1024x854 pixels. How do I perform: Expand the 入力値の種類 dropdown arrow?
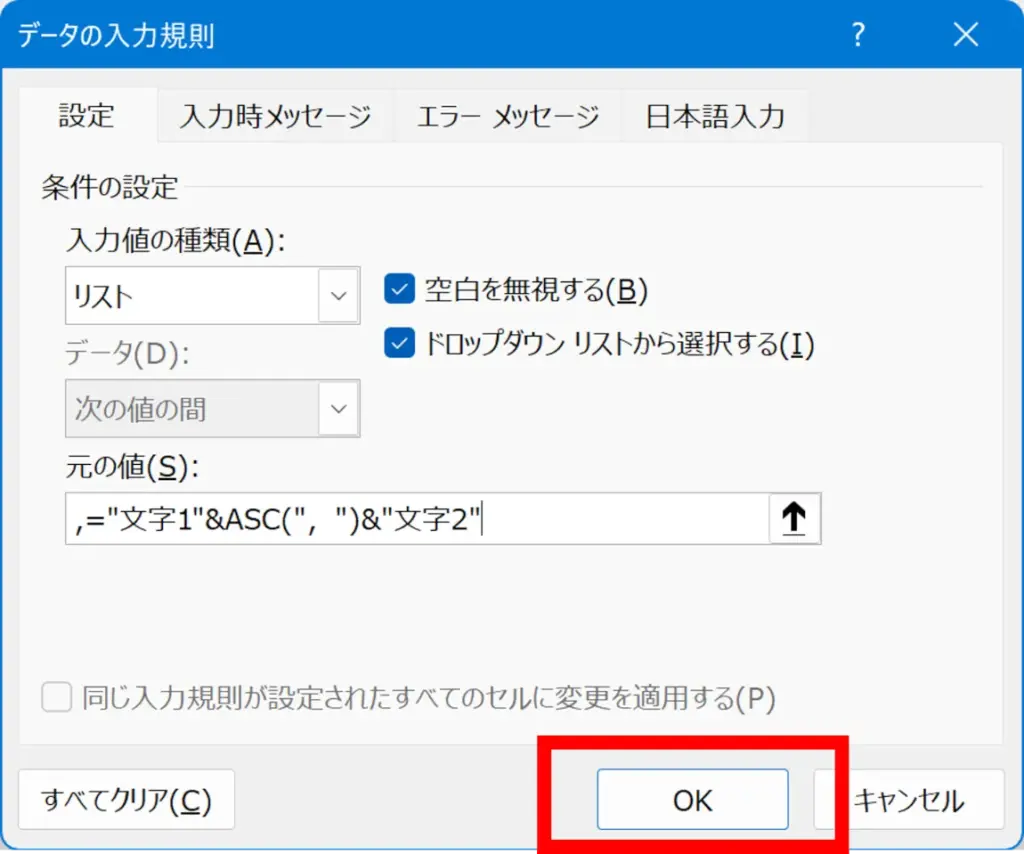[339, 296]
